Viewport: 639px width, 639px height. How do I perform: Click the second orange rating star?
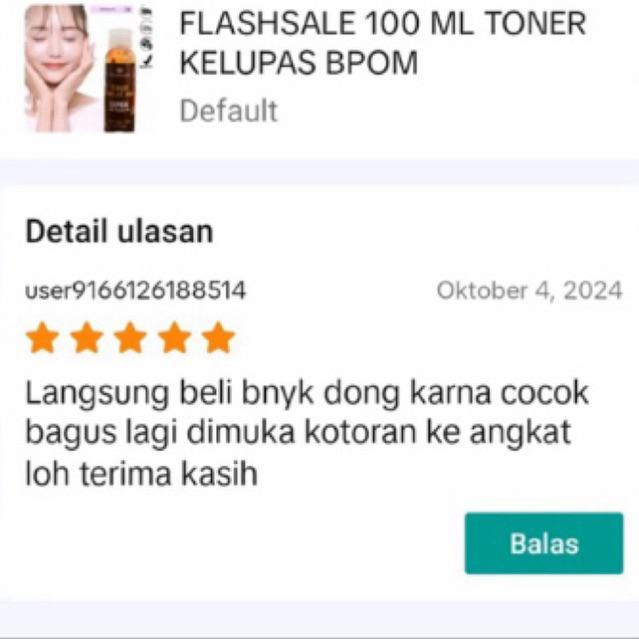86,337
